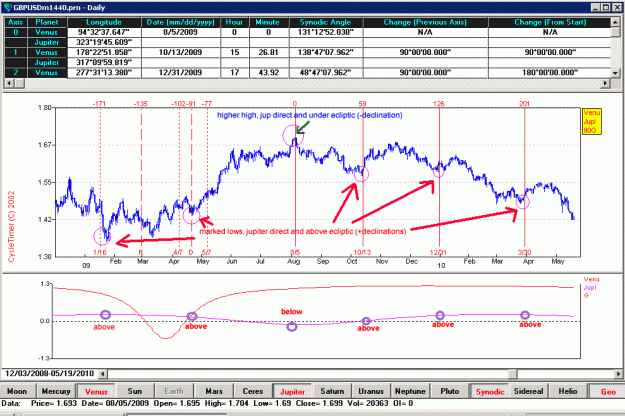The width and height of the screenshot is (625, 416).
Task: Select axis 2 row header
Action: coord(16,73)
